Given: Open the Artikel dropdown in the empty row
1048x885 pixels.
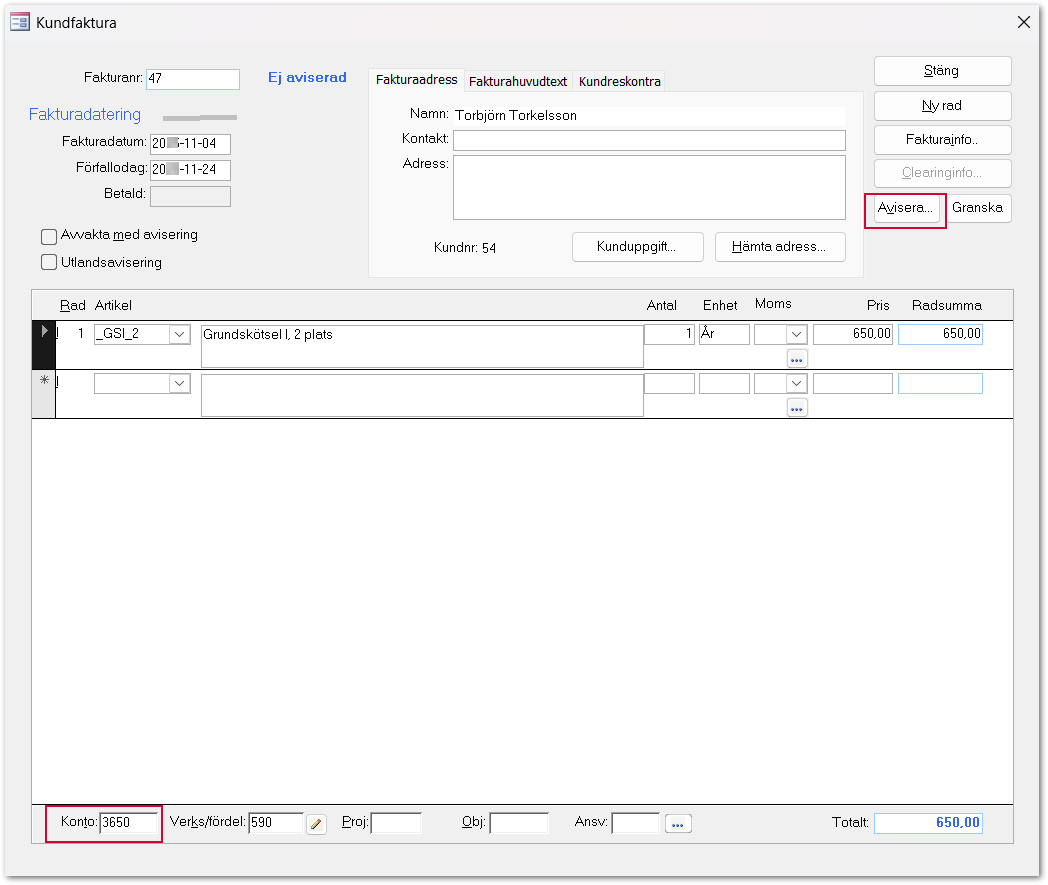Looking at the screenshot, I should pyautogui.click(x=180, y=383).
